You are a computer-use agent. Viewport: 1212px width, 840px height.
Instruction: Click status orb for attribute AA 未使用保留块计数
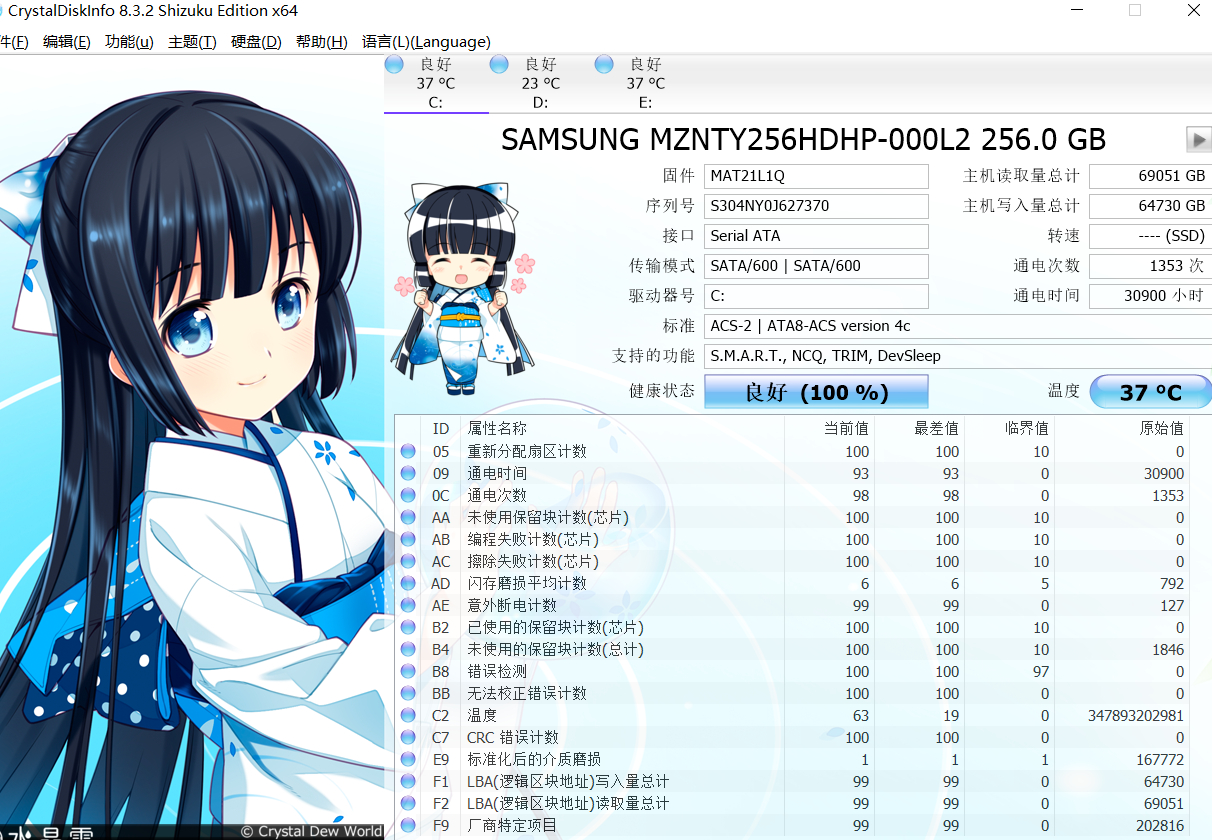(408, 518)
